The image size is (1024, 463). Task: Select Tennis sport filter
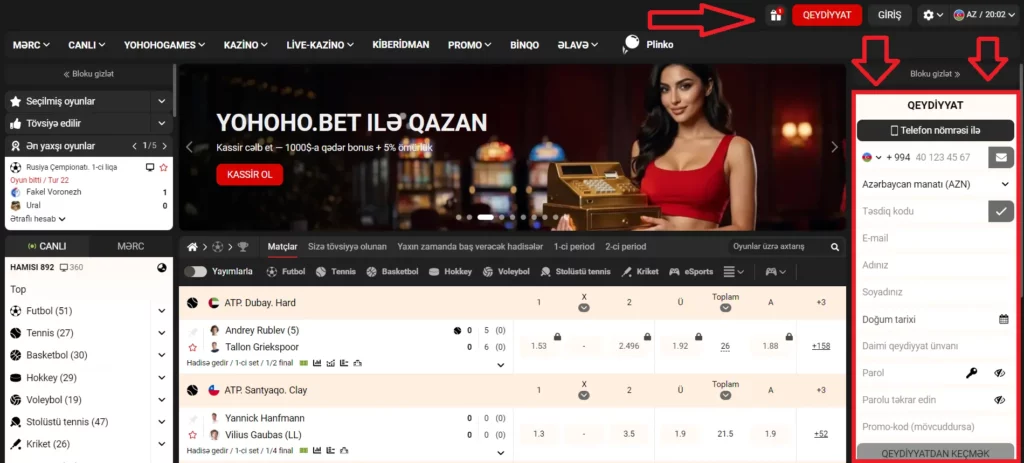point(336,272)
